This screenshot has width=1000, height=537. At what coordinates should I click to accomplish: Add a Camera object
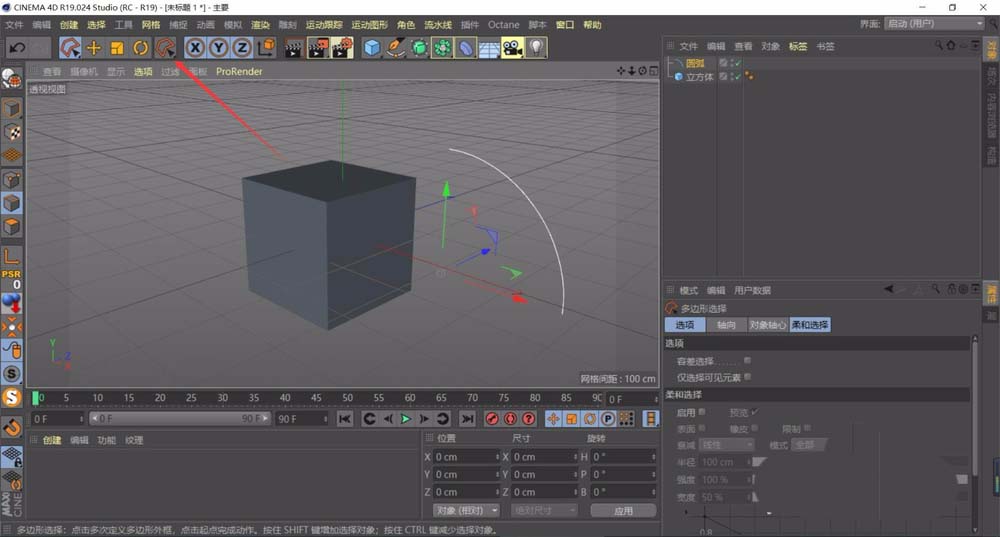click(x=512, y=48)
